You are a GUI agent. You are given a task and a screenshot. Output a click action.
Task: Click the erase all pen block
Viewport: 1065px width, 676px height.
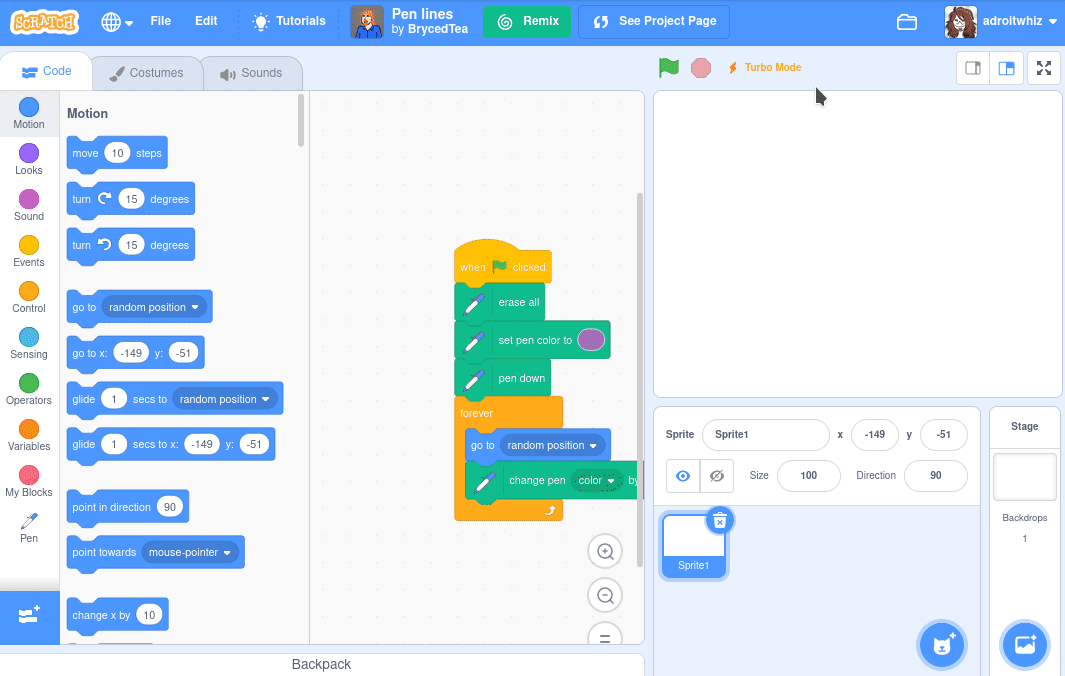tap(500, 302)
